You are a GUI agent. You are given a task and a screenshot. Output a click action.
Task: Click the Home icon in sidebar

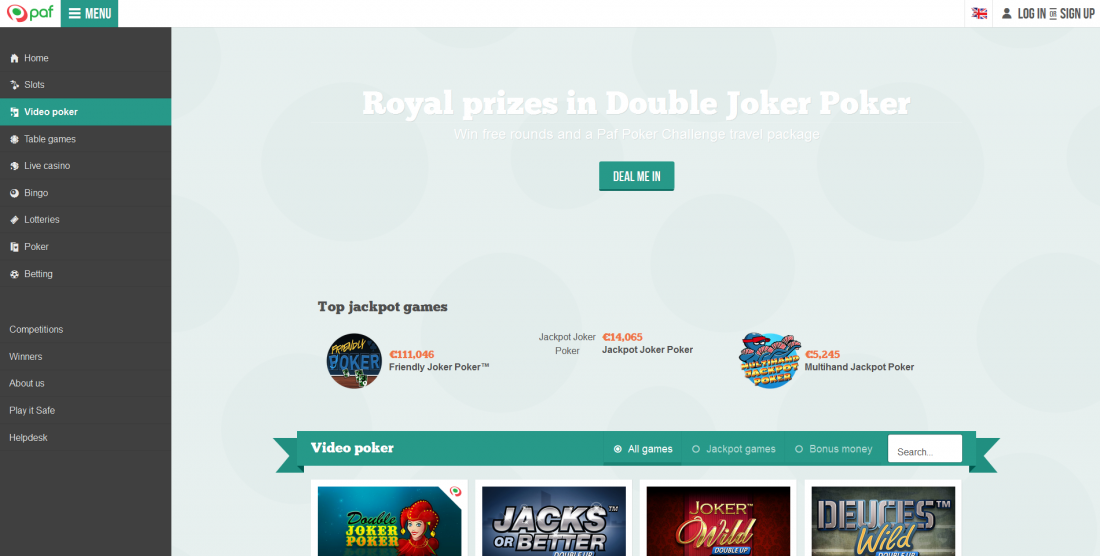pyautogui.click(x=14, y=58)
